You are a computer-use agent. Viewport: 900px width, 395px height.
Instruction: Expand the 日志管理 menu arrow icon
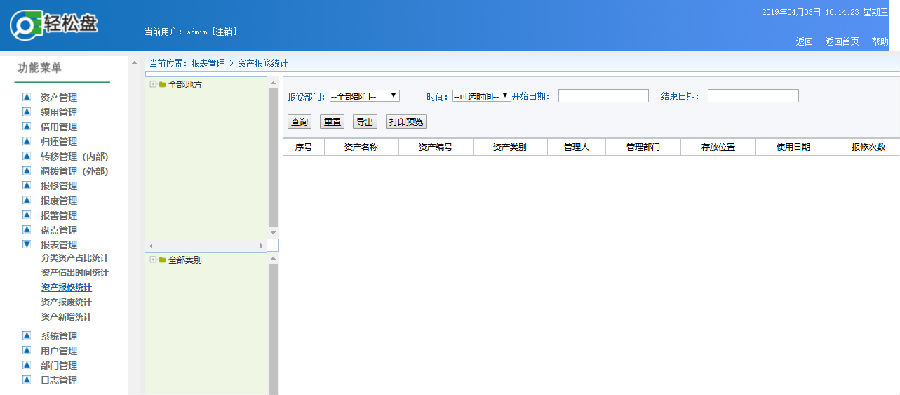pyautogui.click(x=26, y=379)
